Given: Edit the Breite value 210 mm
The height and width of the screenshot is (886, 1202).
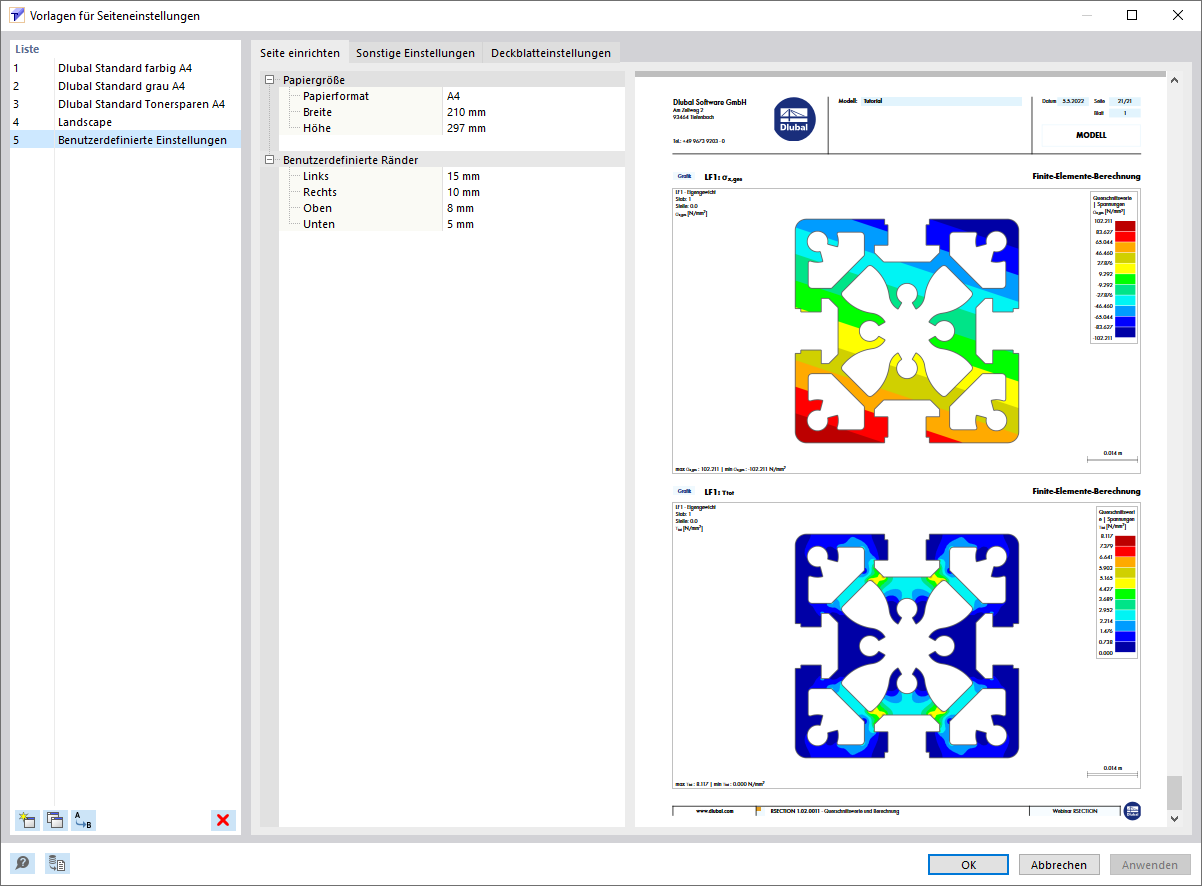Looking at the screenshot, I should pyautogui.click(x=533, y=112).
